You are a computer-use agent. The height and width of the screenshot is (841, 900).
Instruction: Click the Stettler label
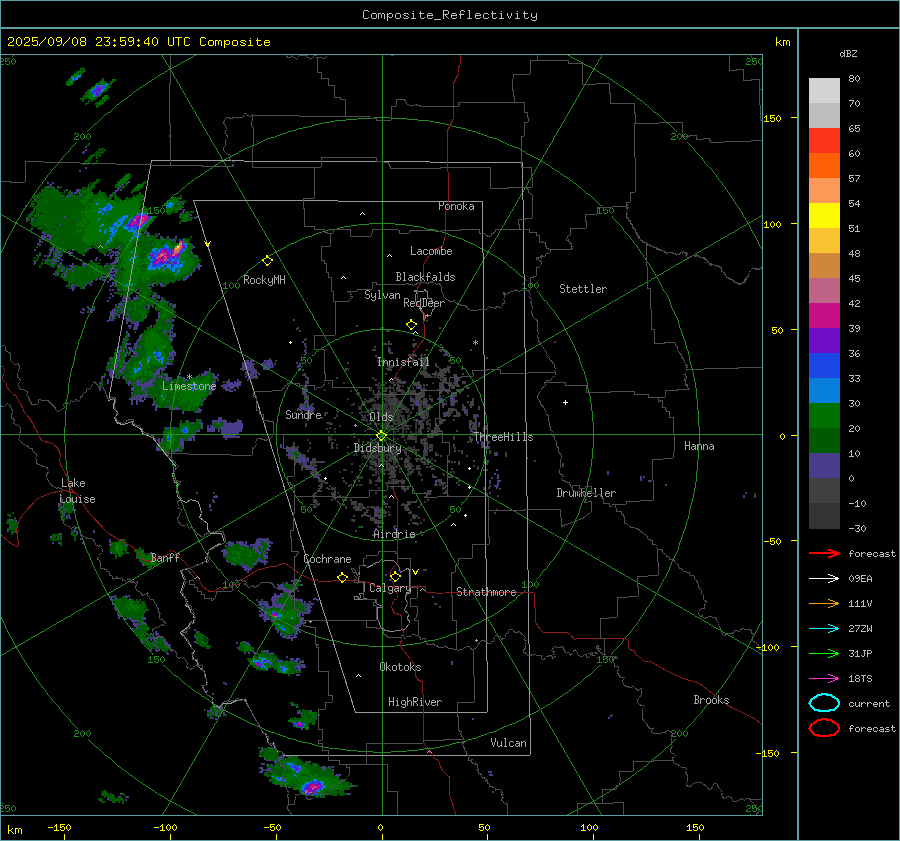pyautogui.click(x=583, y=289)
